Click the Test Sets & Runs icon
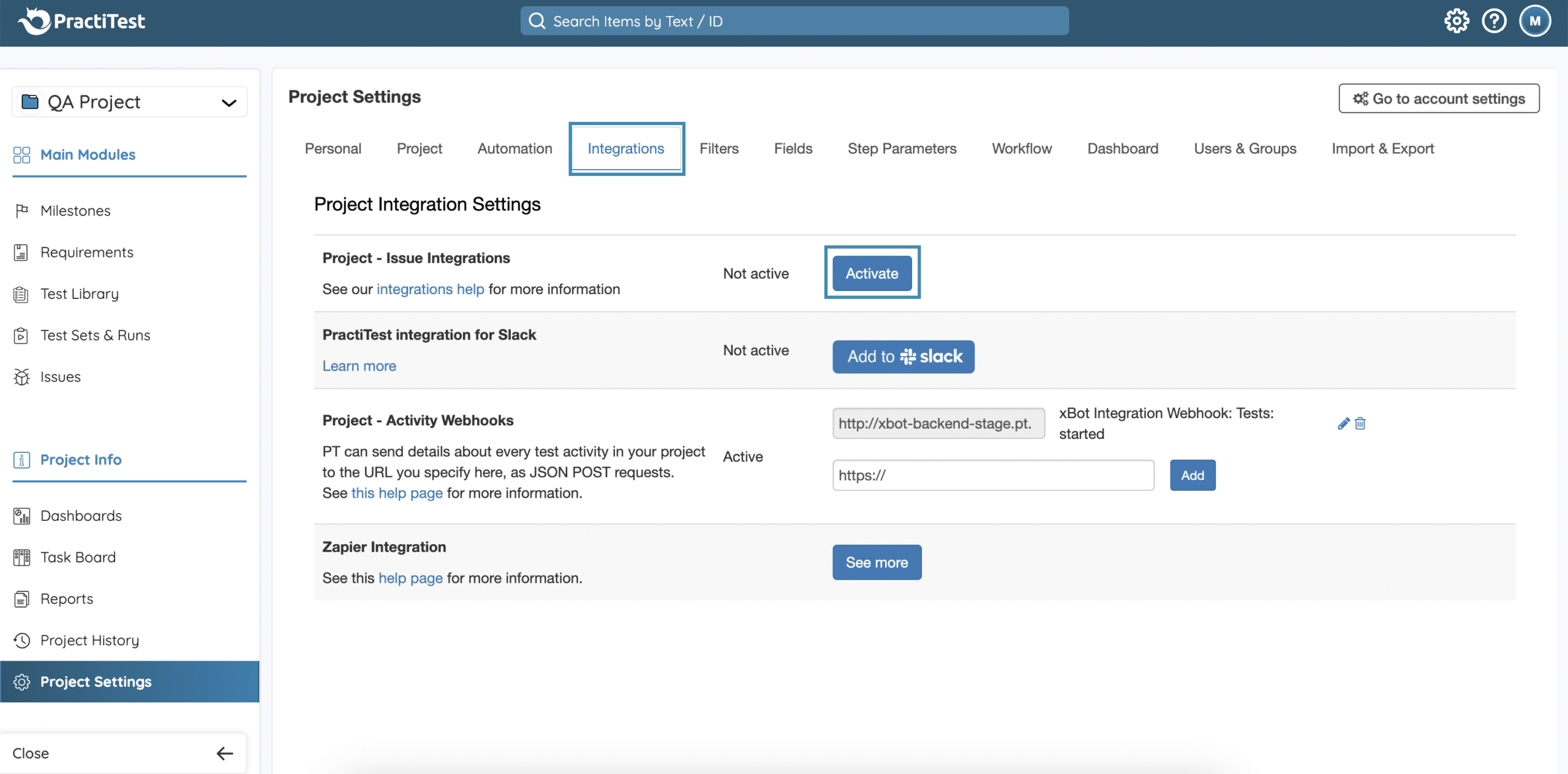1568x774 pixels. tap(21, 335)
